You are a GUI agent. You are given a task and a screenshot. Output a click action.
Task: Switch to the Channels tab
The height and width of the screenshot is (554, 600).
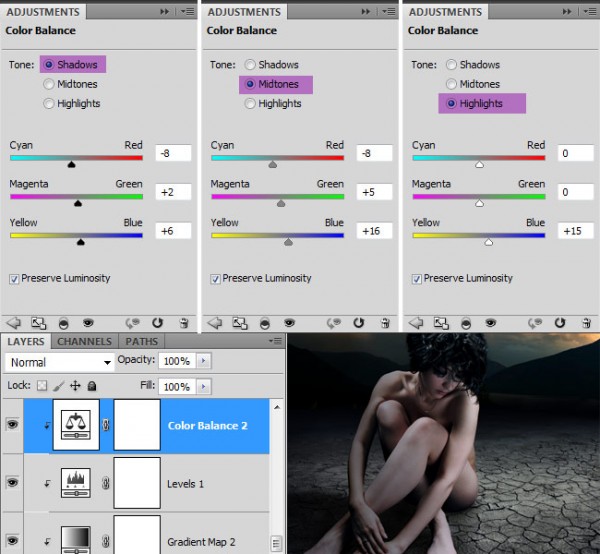(x=85, y=341)
